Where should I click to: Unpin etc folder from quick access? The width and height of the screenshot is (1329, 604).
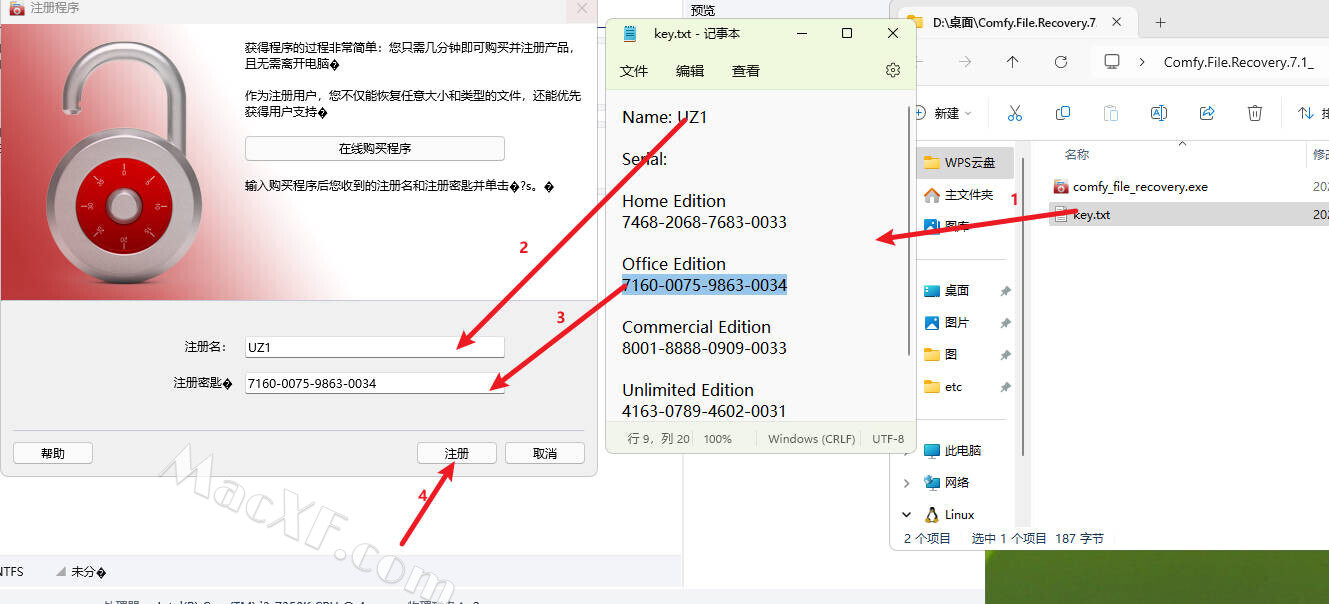1005,387
